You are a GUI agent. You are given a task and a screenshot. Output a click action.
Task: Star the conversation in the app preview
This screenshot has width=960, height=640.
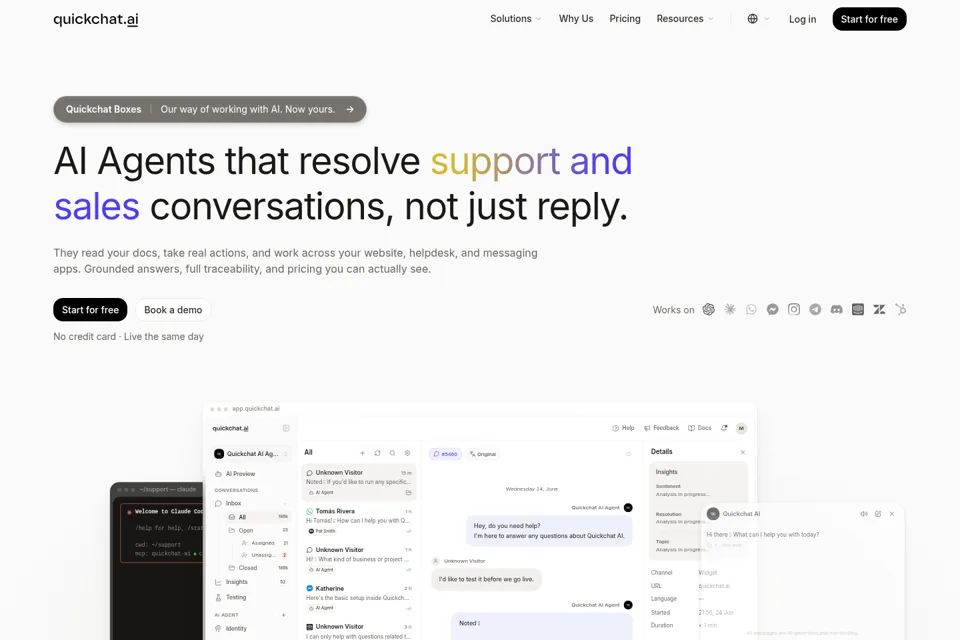point(628,454)
